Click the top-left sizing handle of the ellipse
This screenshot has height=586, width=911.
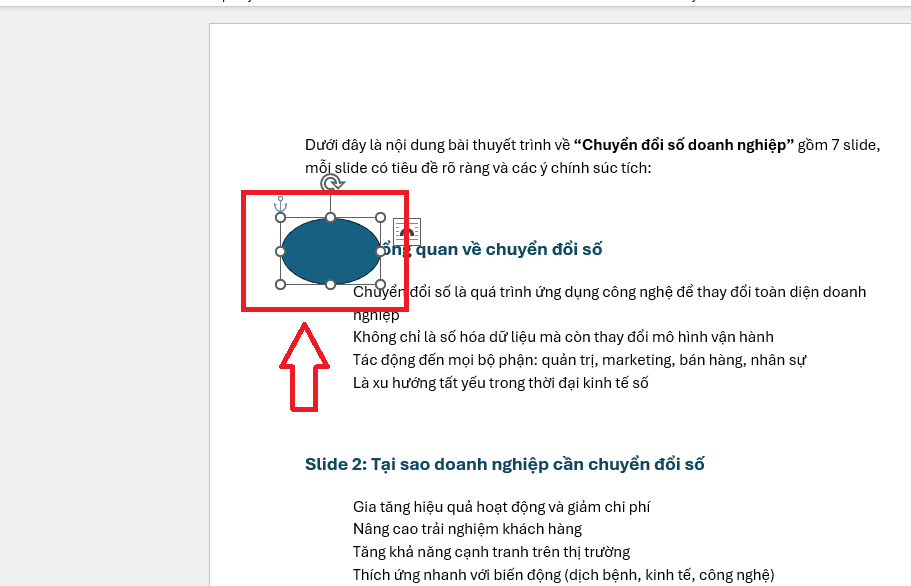[x=281, y=218]
